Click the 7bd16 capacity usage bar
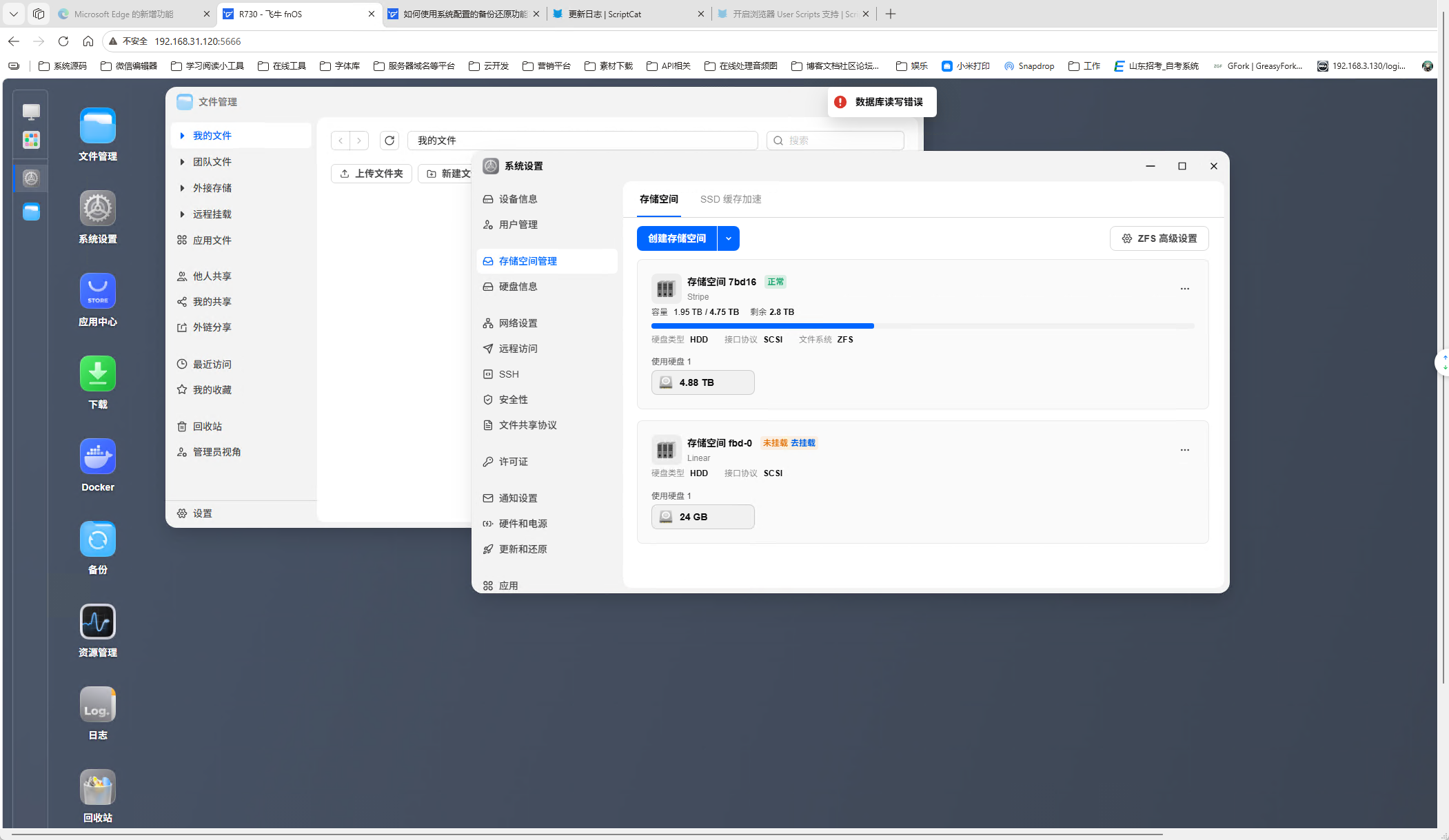The height and width of the screenshot is (840, 1449). tap(922, 326)
